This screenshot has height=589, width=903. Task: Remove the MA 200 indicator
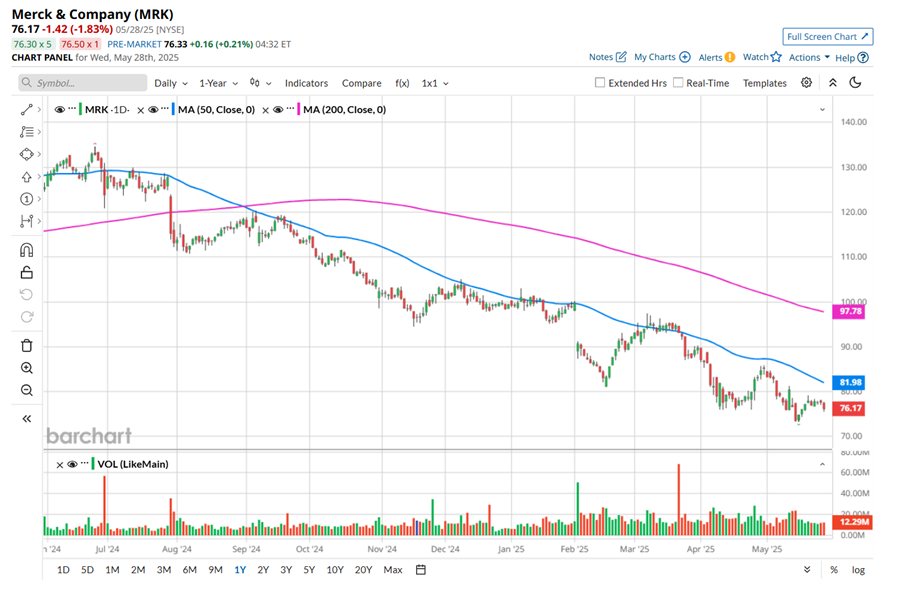click(265, 110)
